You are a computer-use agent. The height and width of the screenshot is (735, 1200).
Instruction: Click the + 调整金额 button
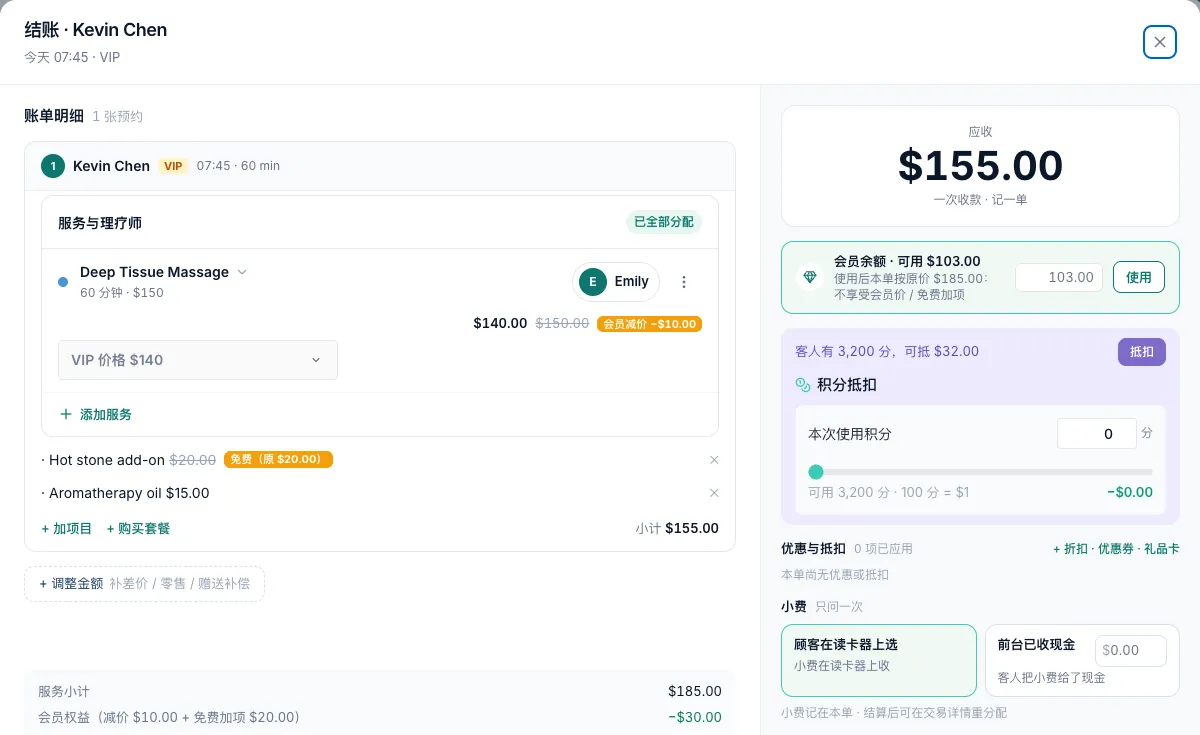(x=144, y=583)
